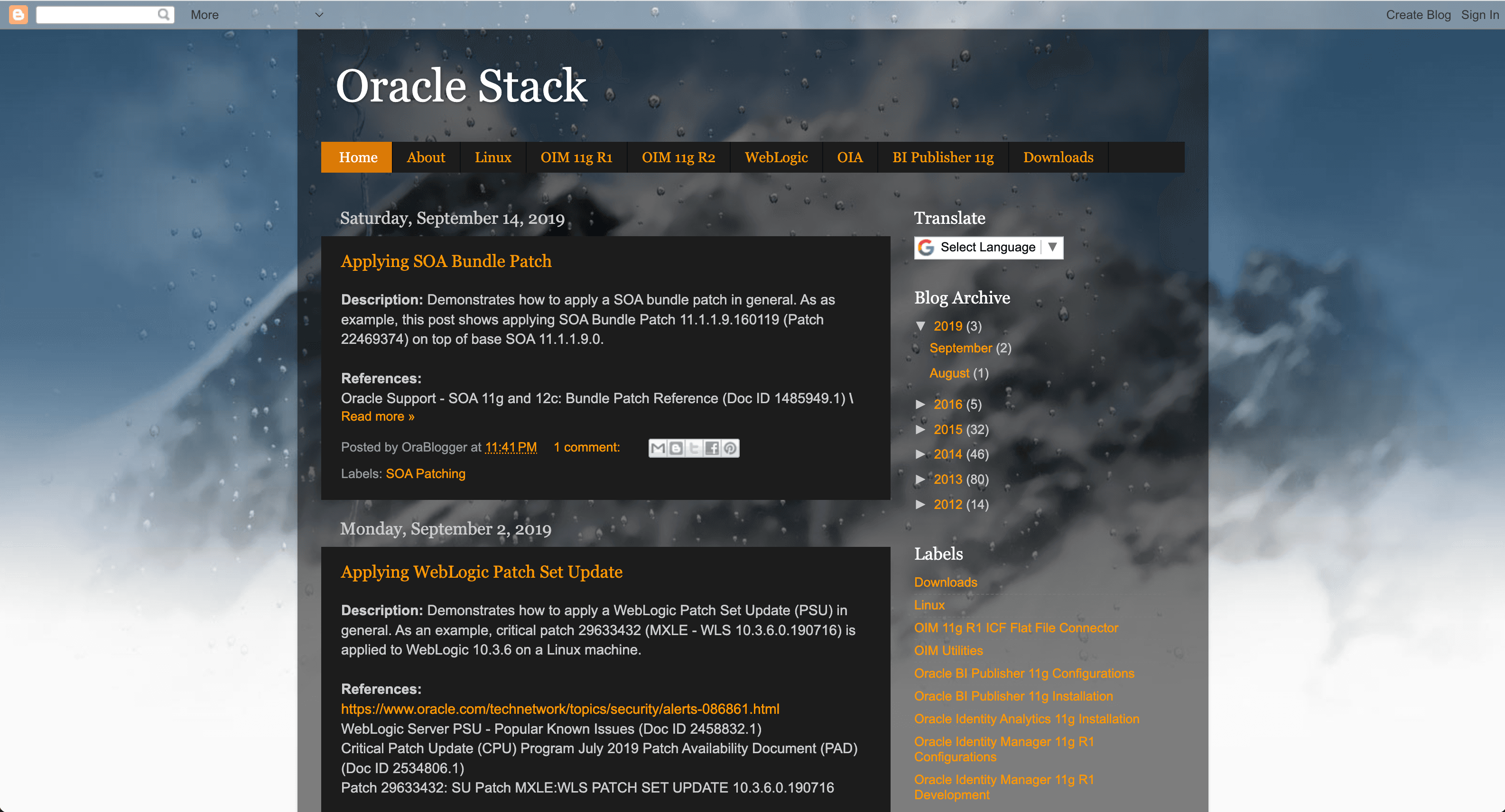This screenshot has height=812, width=1505.
Task: Click Read more on SOA Bundle Patch post
Action: 377,416
